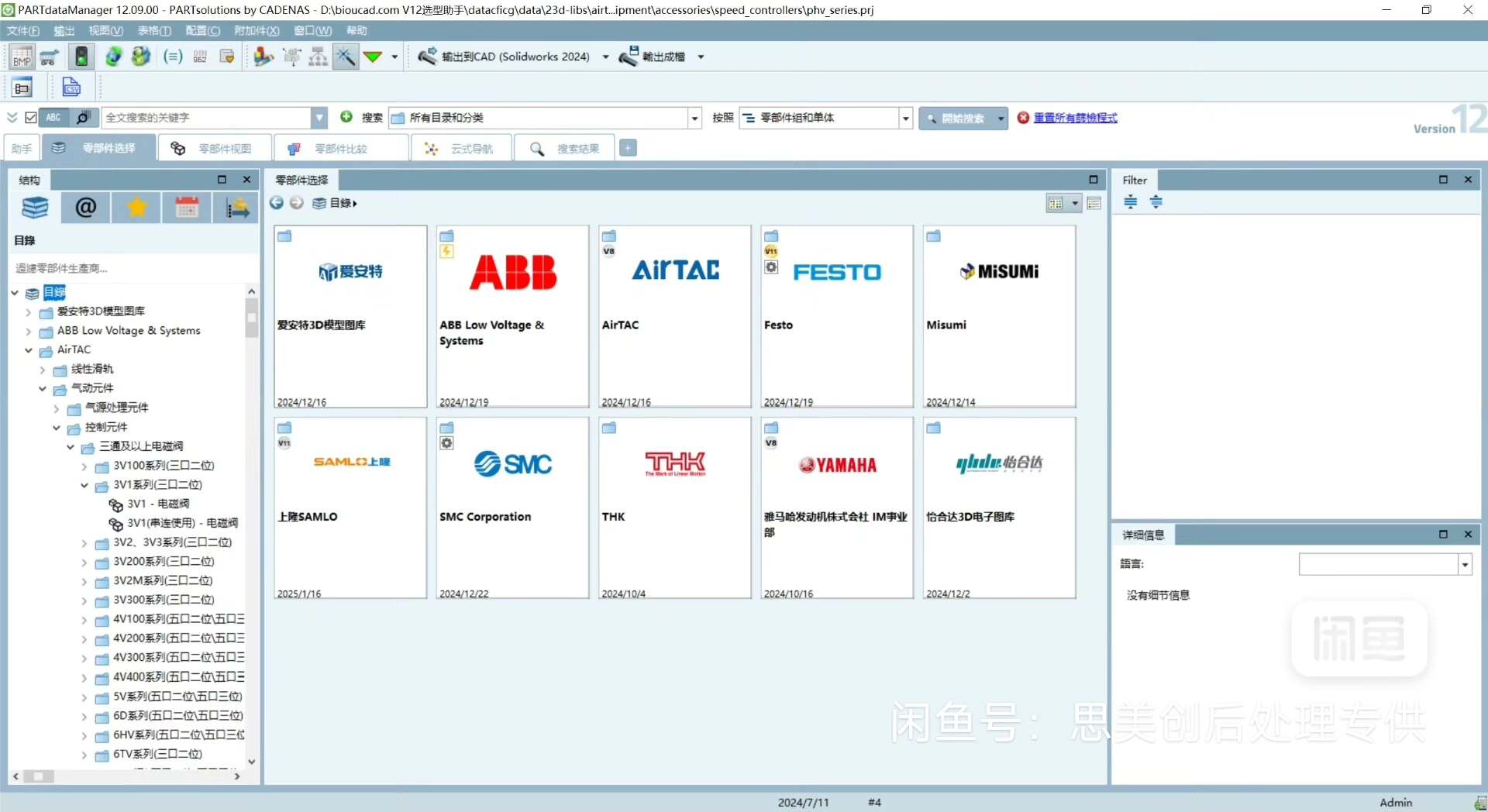The width and height of the screenshot is (1488, 812).
Task: Click the @ link icon in structure panel
Action: click(85, 208)
